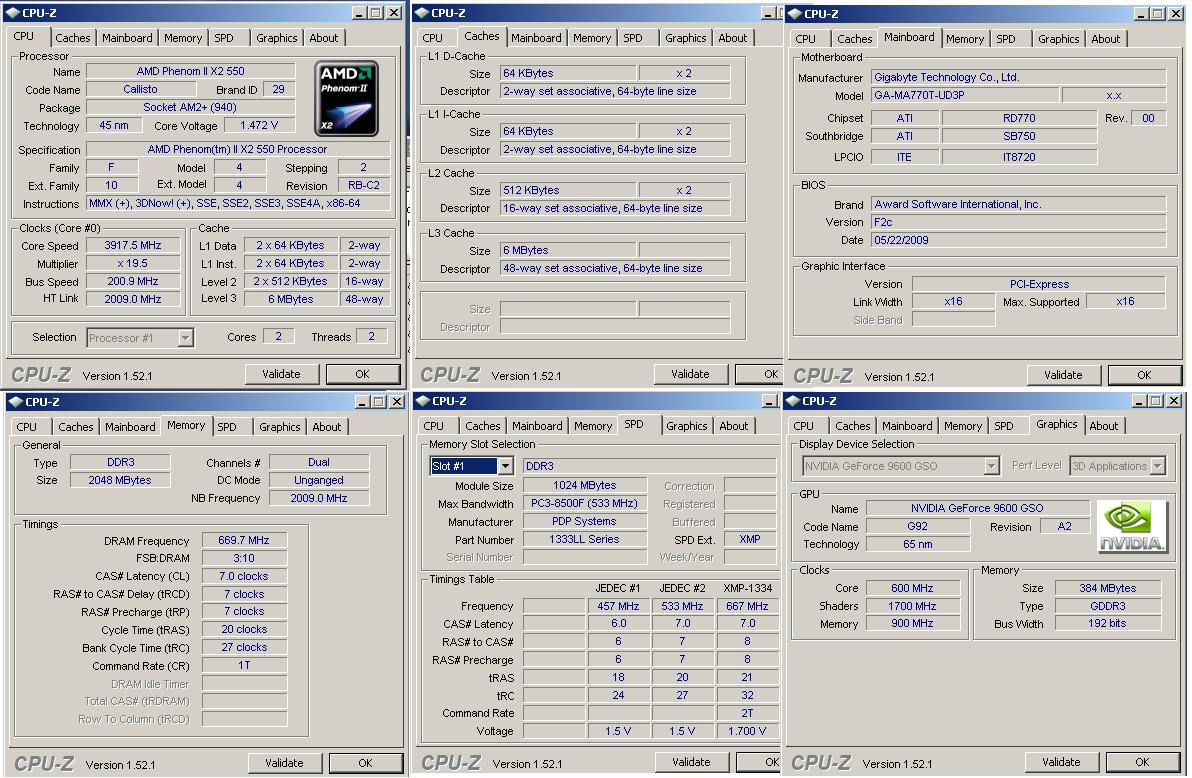Click the CAS# Latency value 7.0 clocks
Viewport: 1192px width, 778px height.
pos(244,576)
